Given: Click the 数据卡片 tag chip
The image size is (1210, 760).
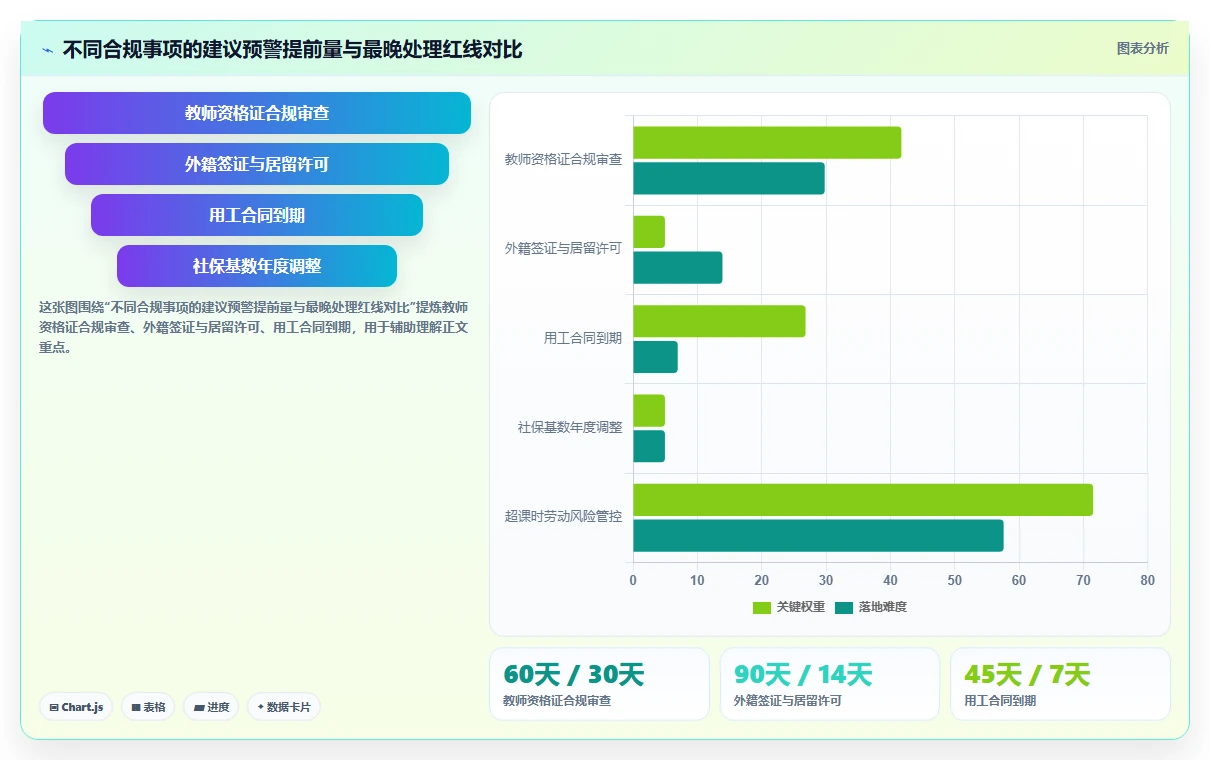Looking at the screenshot, I should 284,707.
